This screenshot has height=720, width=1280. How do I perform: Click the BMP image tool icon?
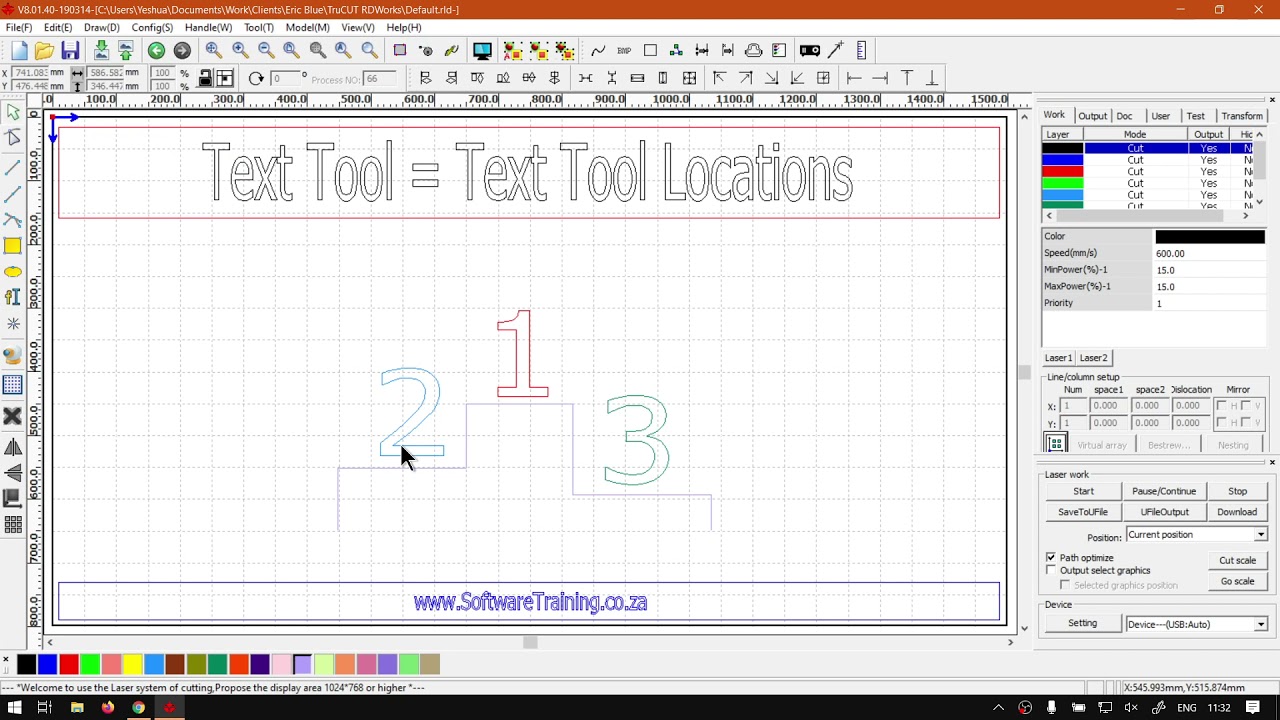click(624, 51)
